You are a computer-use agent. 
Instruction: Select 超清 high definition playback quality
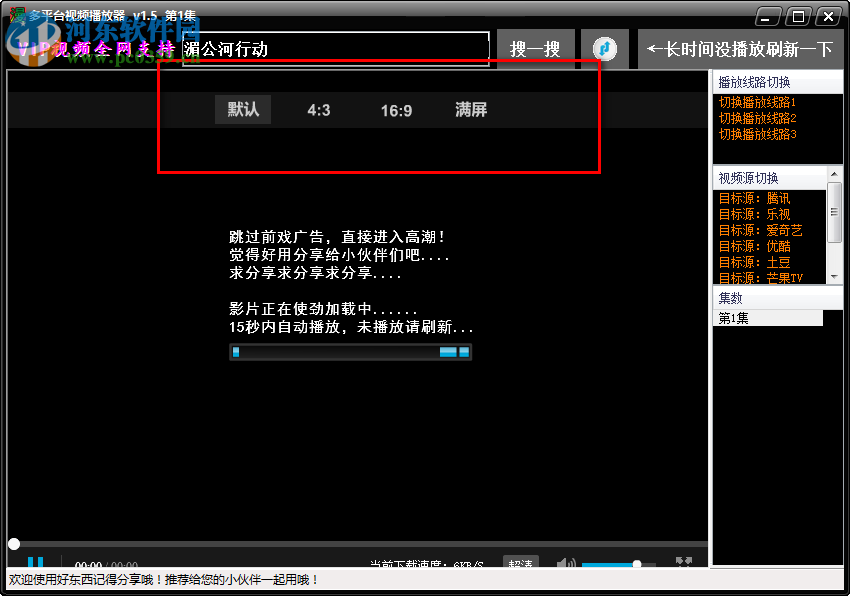(x=520, y=562)
